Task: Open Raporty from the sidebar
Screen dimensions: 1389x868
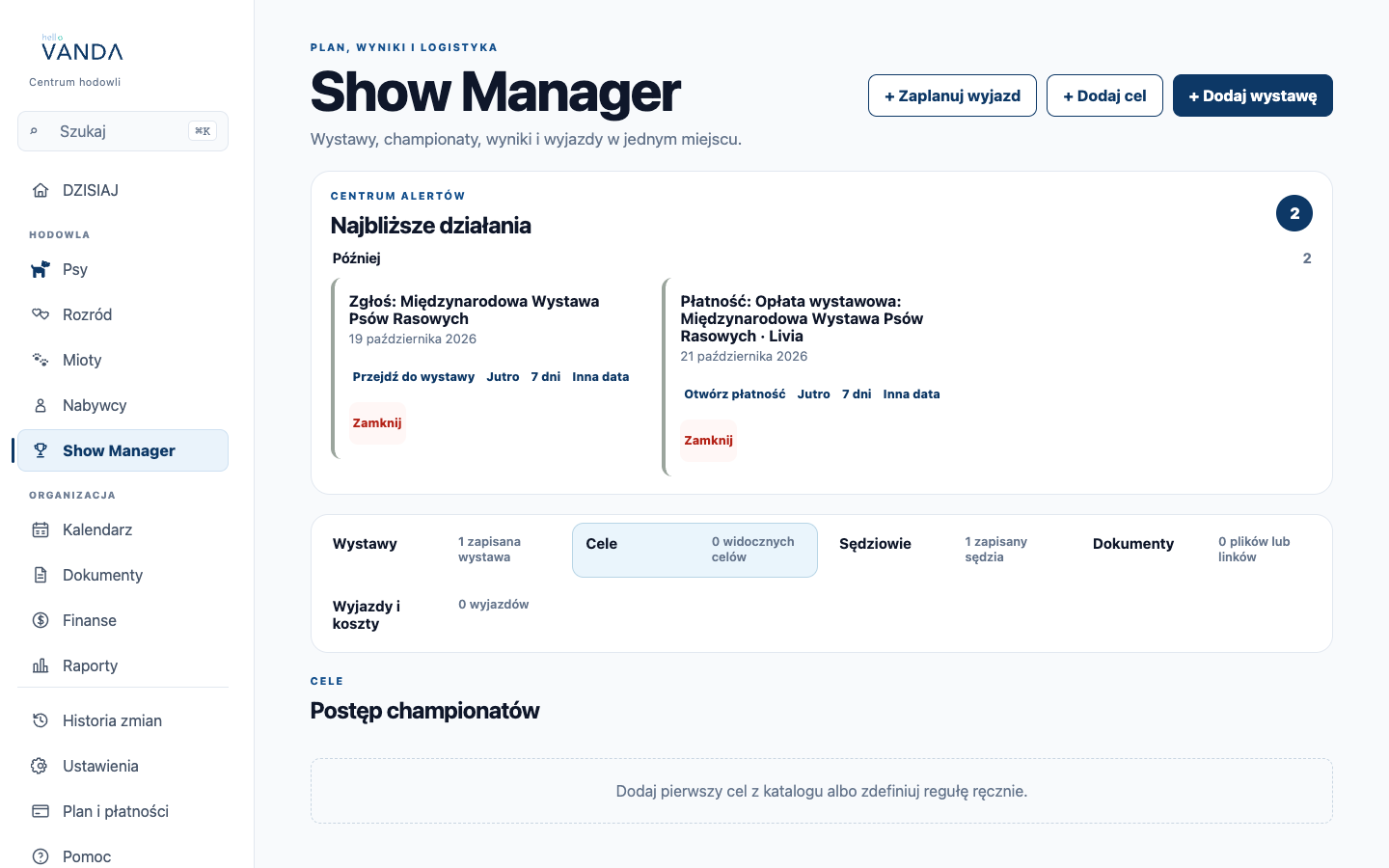Action: pyautogui.click(x=123, y=665)
